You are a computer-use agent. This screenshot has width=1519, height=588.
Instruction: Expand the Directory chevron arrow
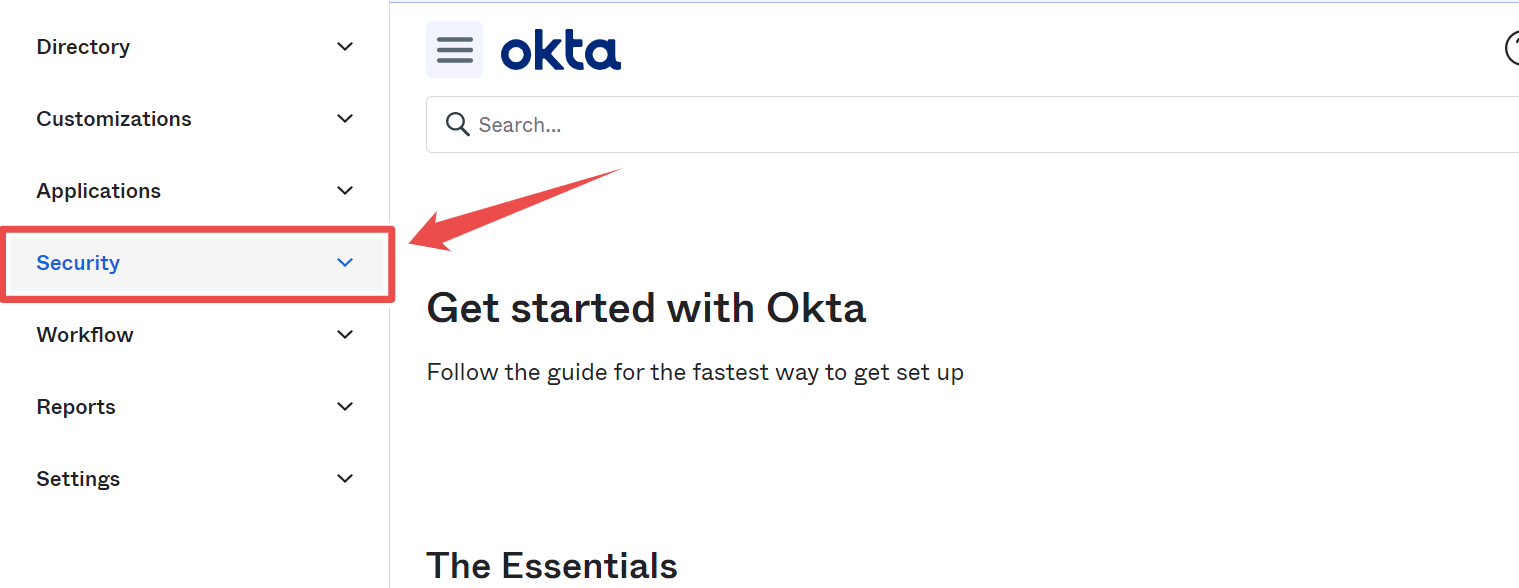tap(345, 47)
